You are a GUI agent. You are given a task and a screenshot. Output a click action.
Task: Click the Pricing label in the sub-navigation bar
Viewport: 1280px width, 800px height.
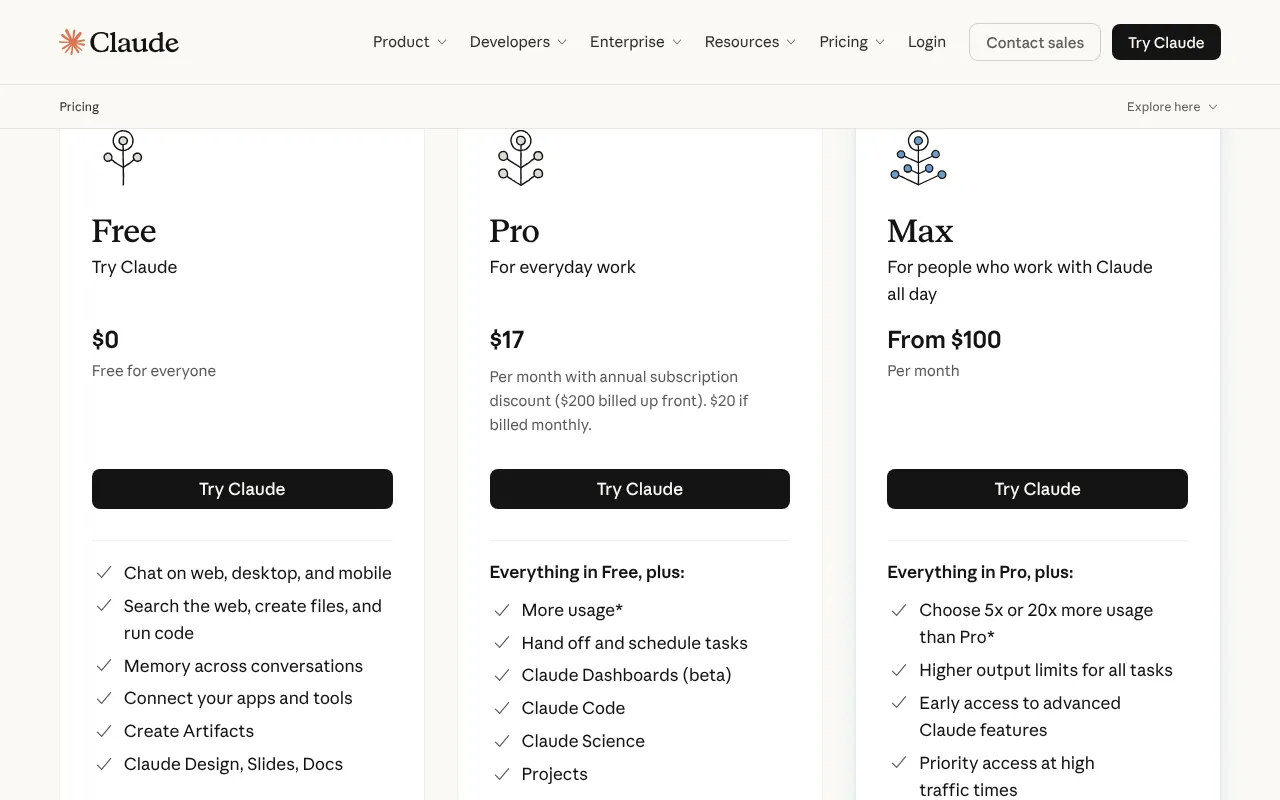click(79, 107)
